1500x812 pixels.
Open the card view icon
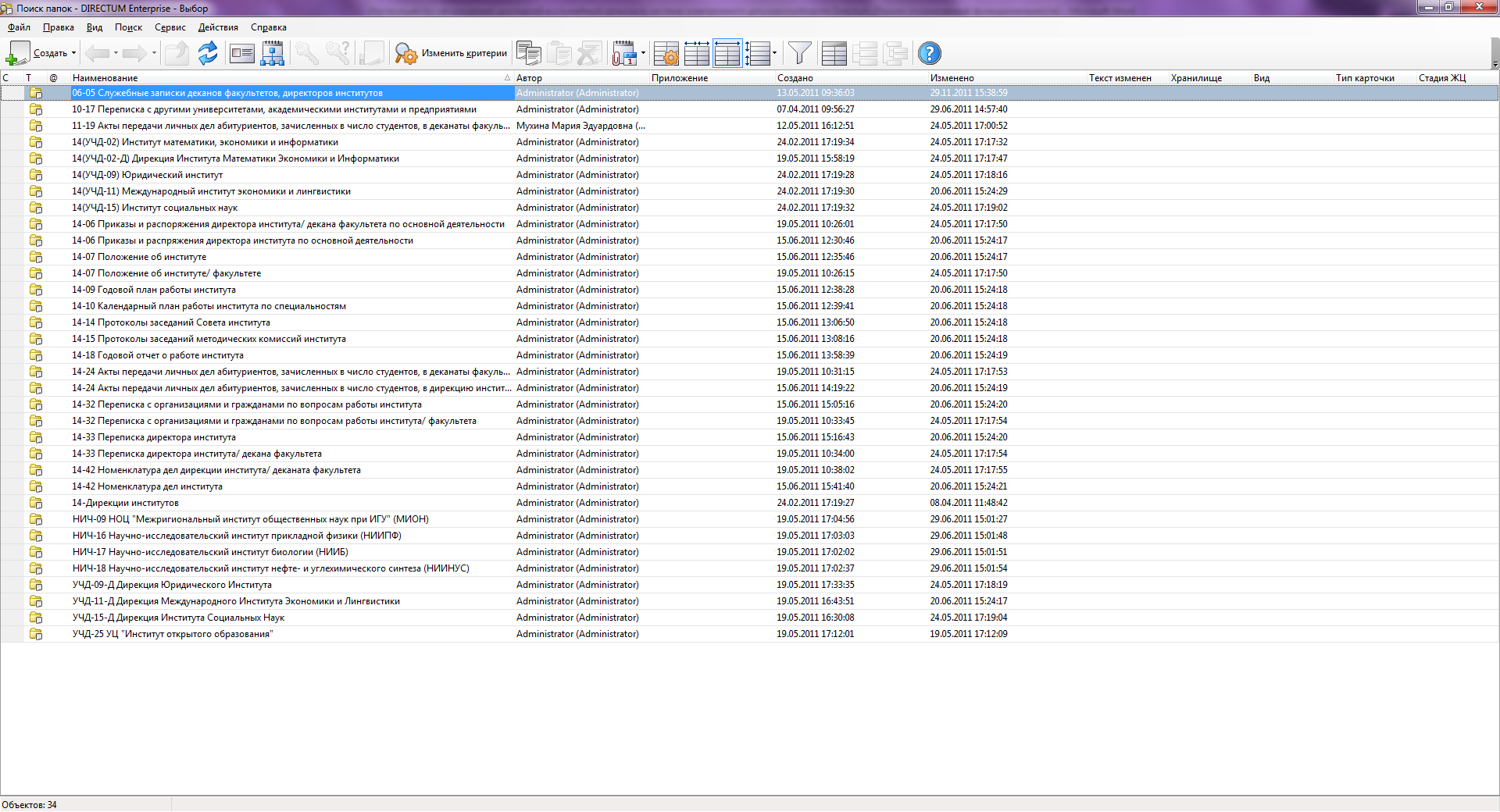point(242,53)
